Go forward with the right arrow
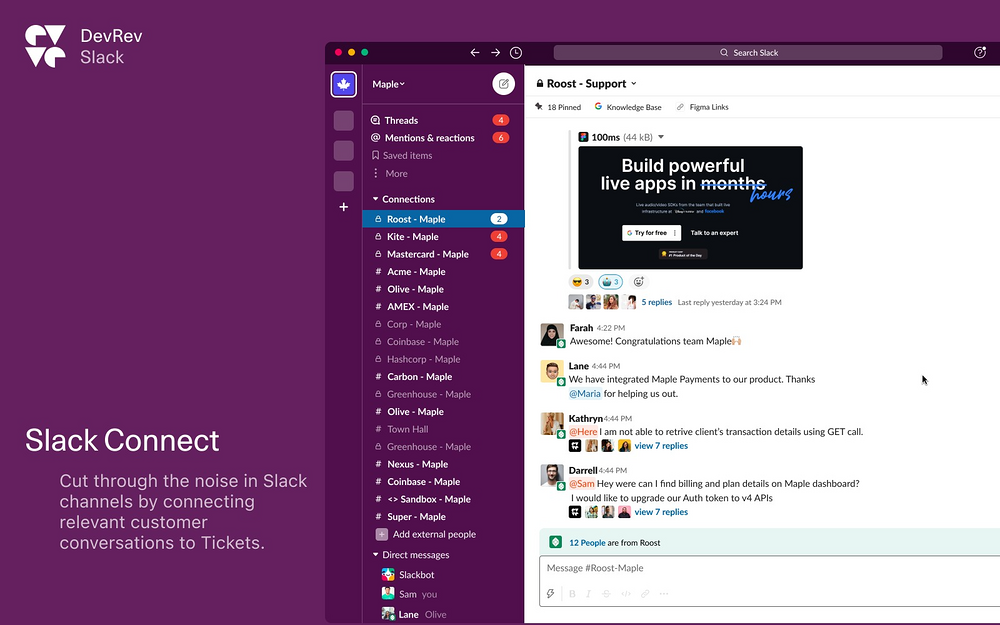 click(x=496, y=52)
